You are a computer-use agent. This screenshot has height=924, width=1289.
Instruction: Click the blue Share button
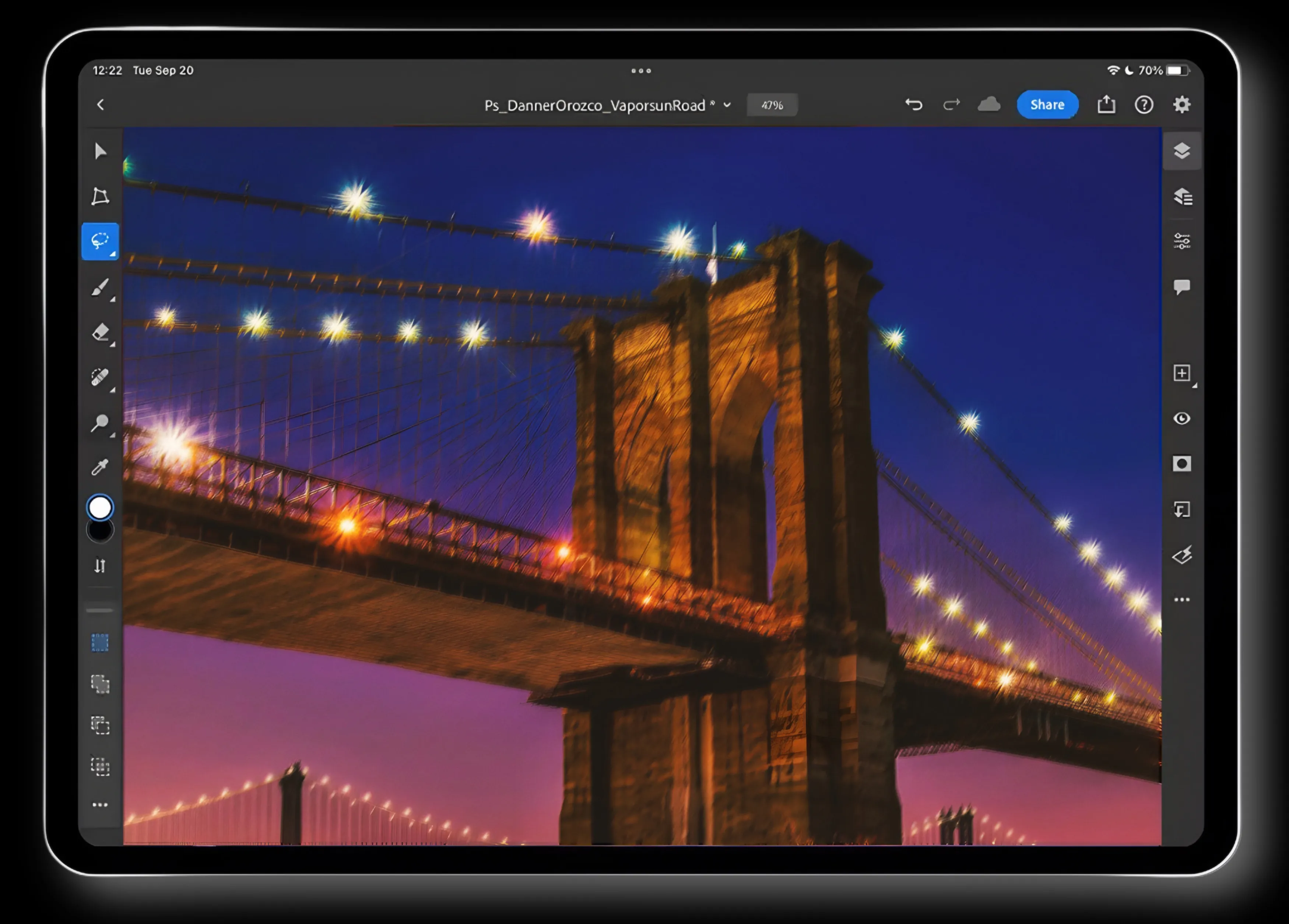tap(1047, 105)
